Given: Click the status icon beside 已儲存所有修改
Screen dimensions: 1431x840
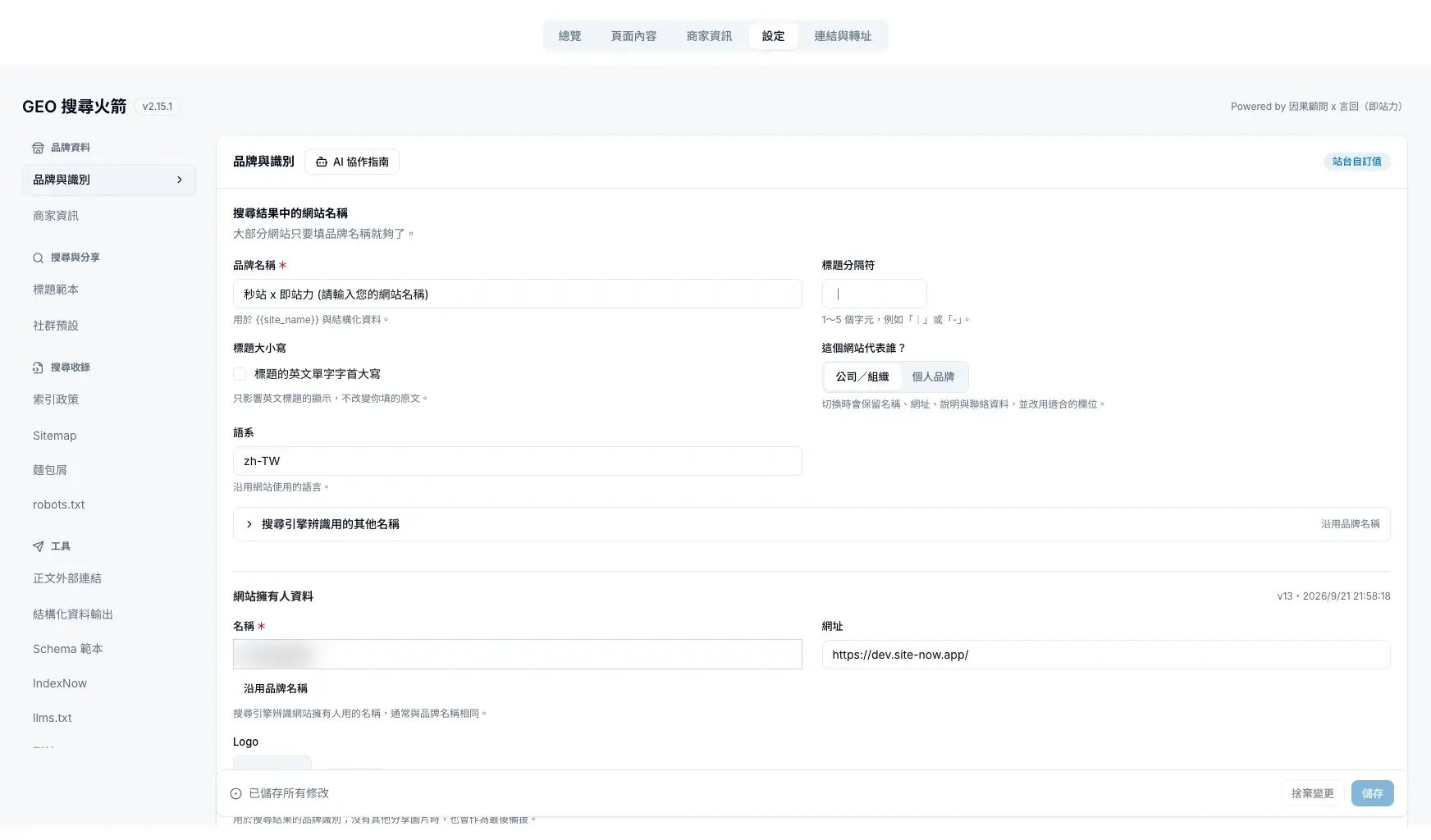Looking at the screenshot, I should (x=235, y=793).
